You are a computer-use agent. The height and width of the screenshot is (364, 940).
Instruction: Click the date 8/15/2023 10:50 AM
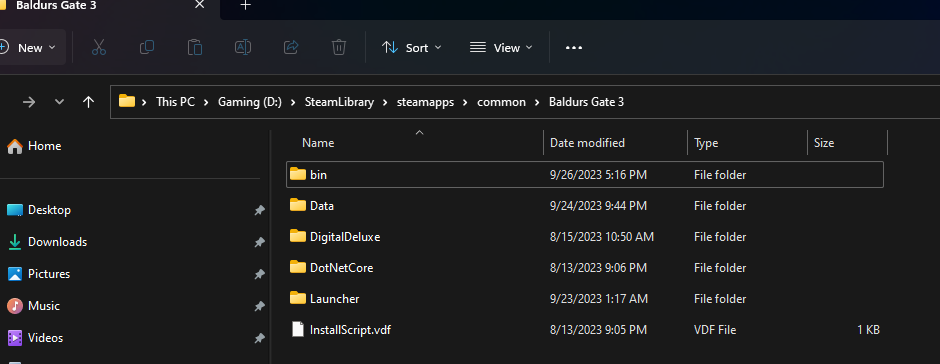pos(602,237)
